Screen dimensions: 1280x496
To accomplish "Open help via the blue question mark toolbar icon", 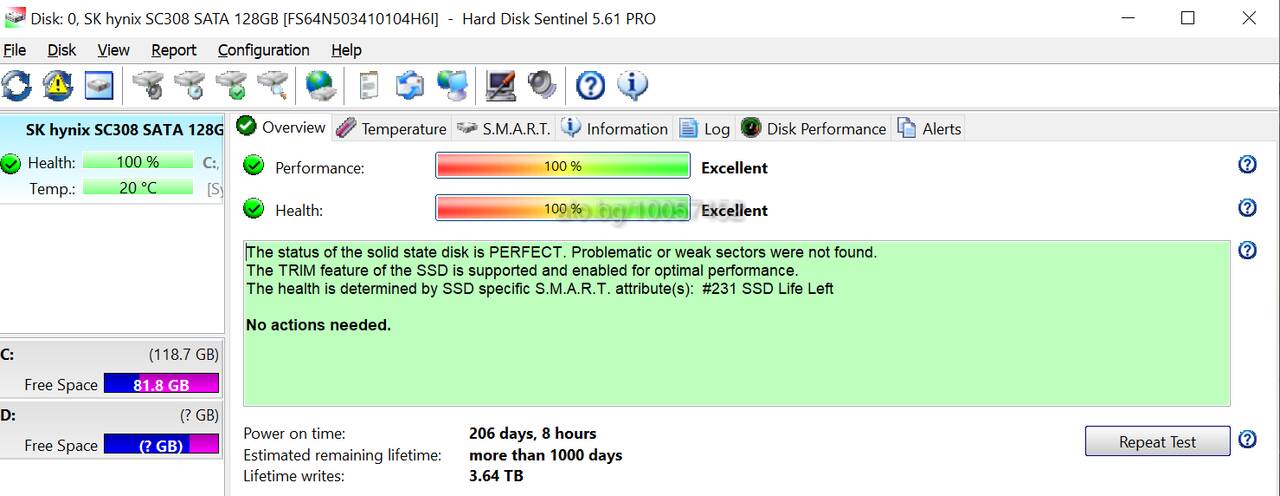I will (591, 86).
